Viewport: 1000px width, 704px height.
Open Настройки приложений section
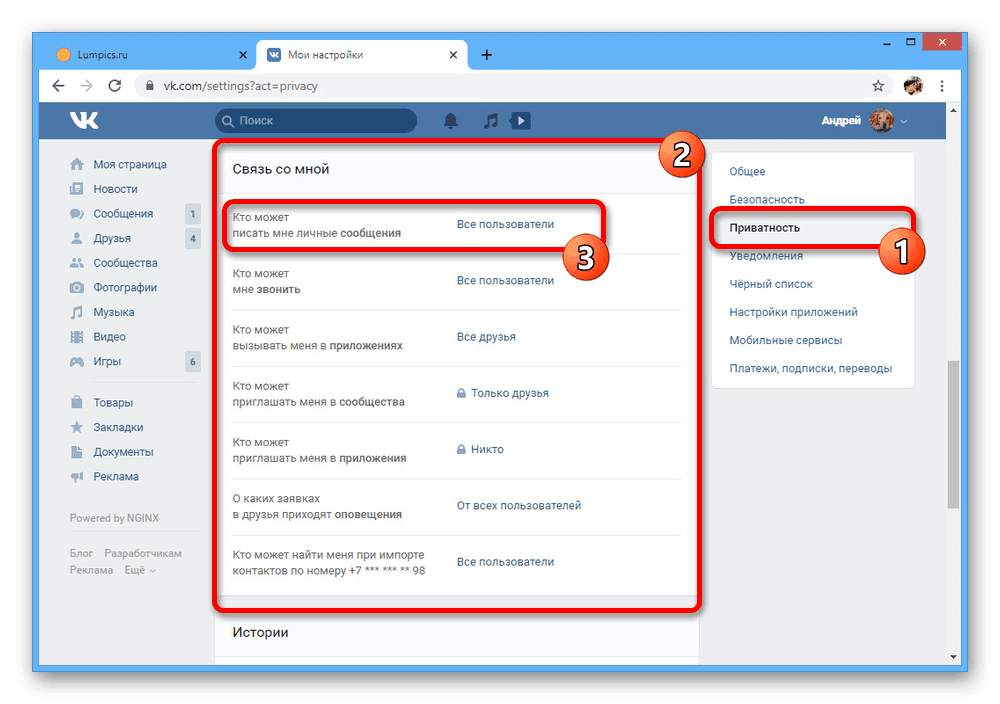tap(793, 312)
